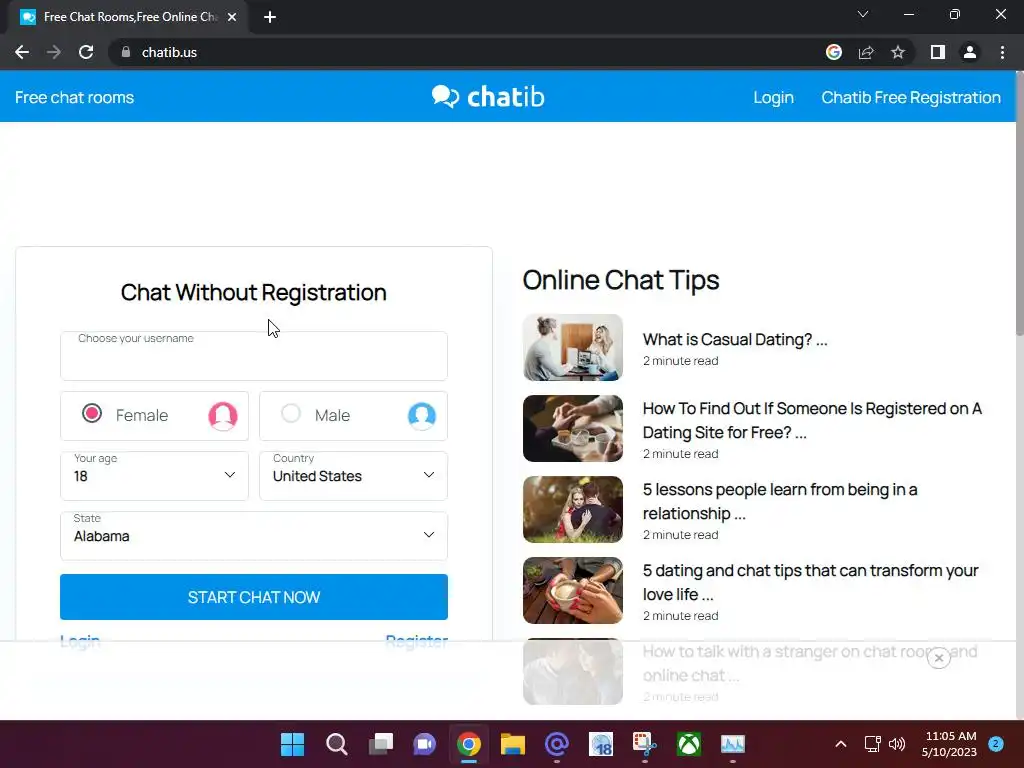Open 'What is Casual Dating?' article
The image size is (1024, 768).
click(735, 340)
